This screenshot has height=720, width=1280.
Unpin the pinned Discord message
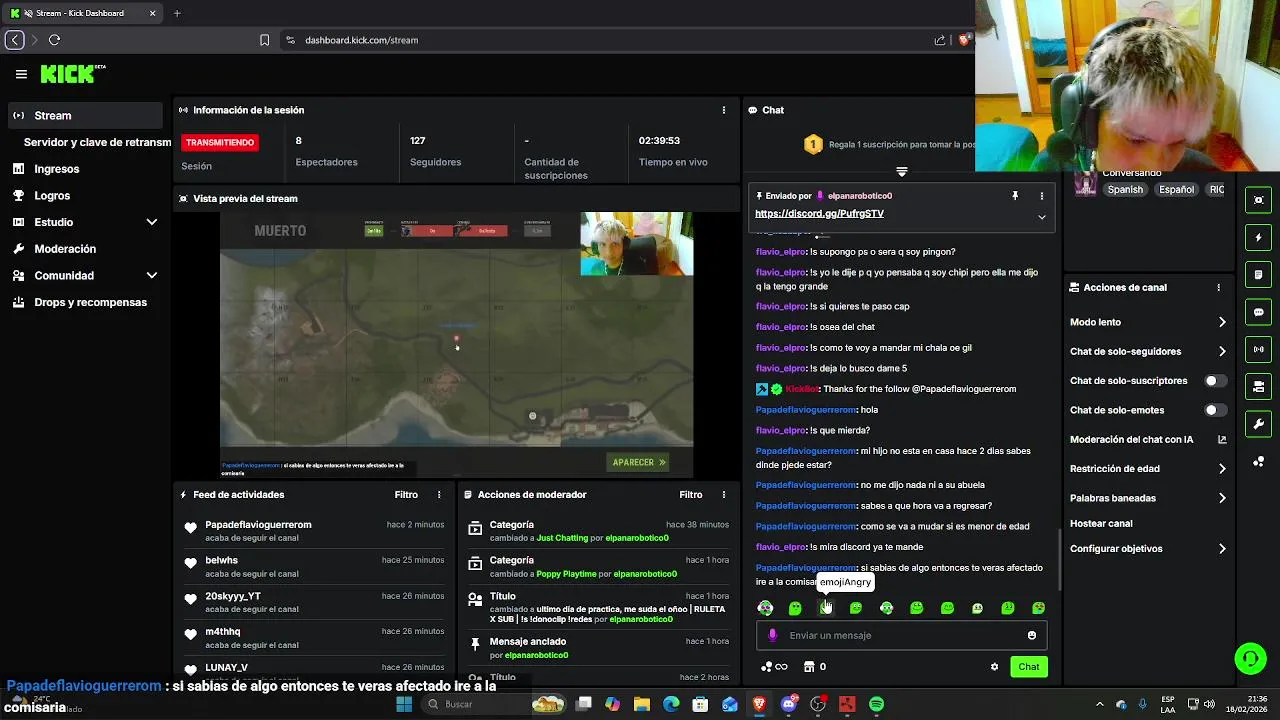[x=1015, y=196]
